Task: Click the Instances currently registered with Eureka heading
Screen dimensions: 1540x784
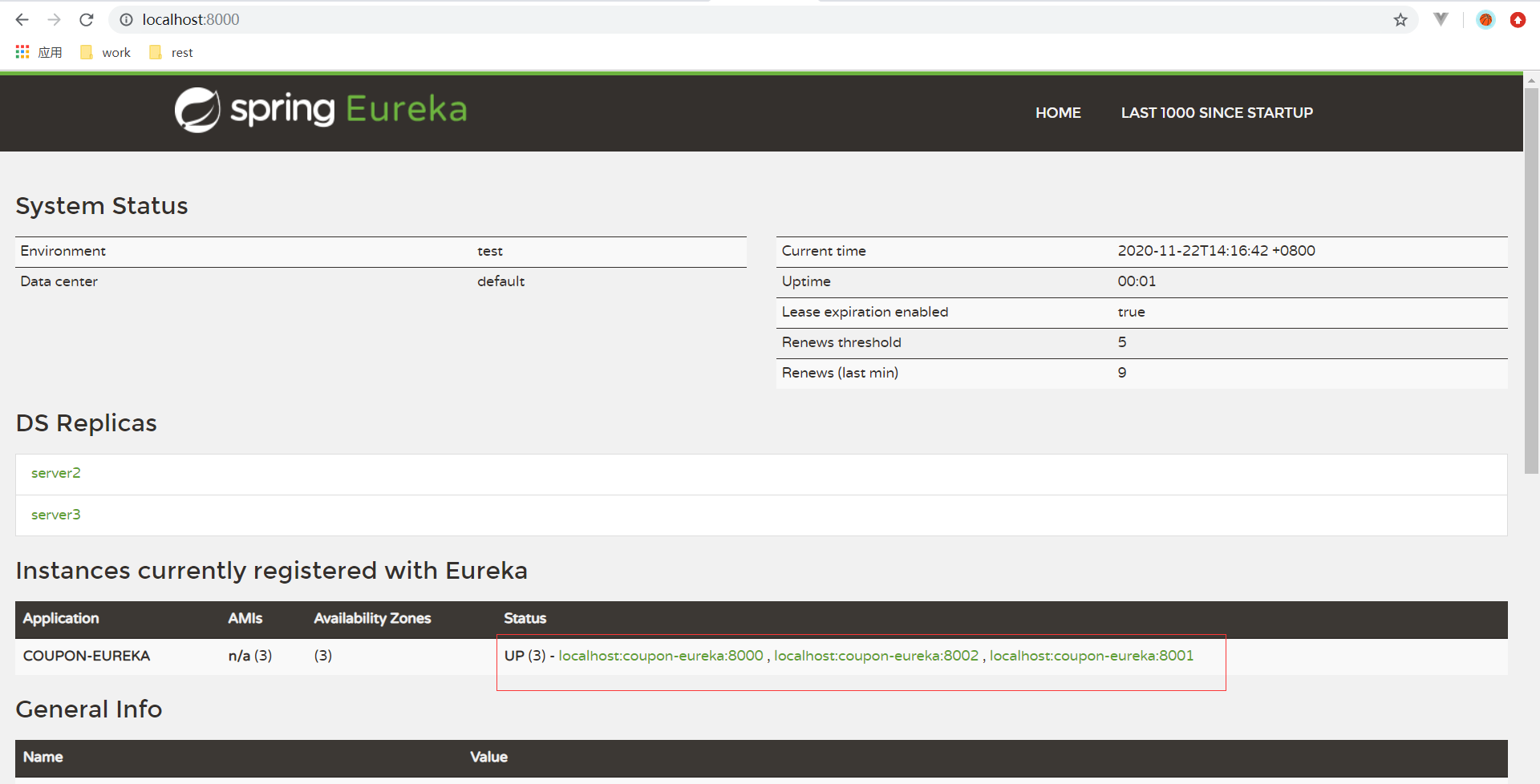Action: pyautogui.click(x=271, y=571)
